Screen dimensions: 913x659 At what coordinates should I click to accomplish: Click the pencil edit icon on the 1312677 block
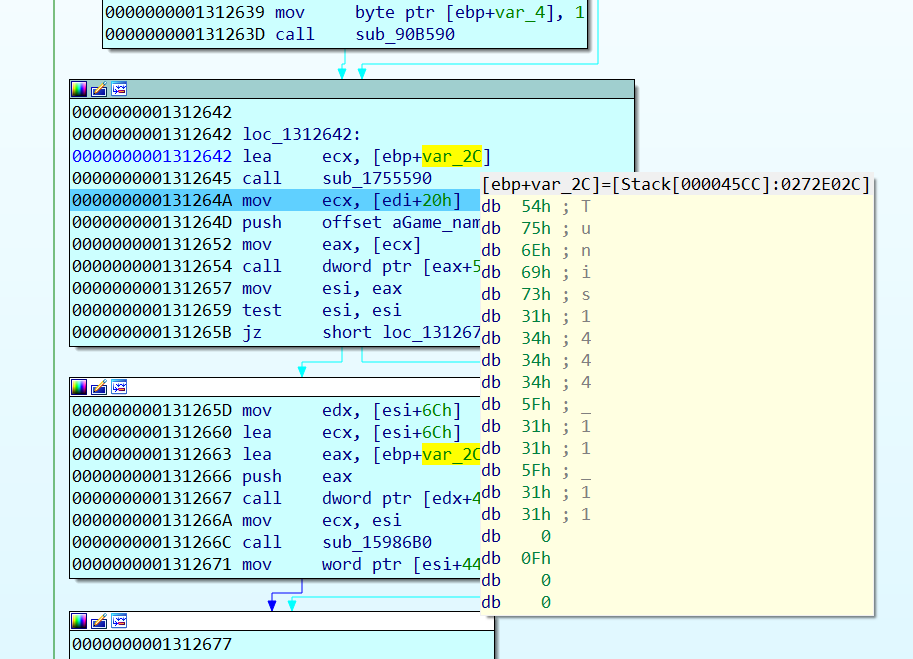[98, 621]
